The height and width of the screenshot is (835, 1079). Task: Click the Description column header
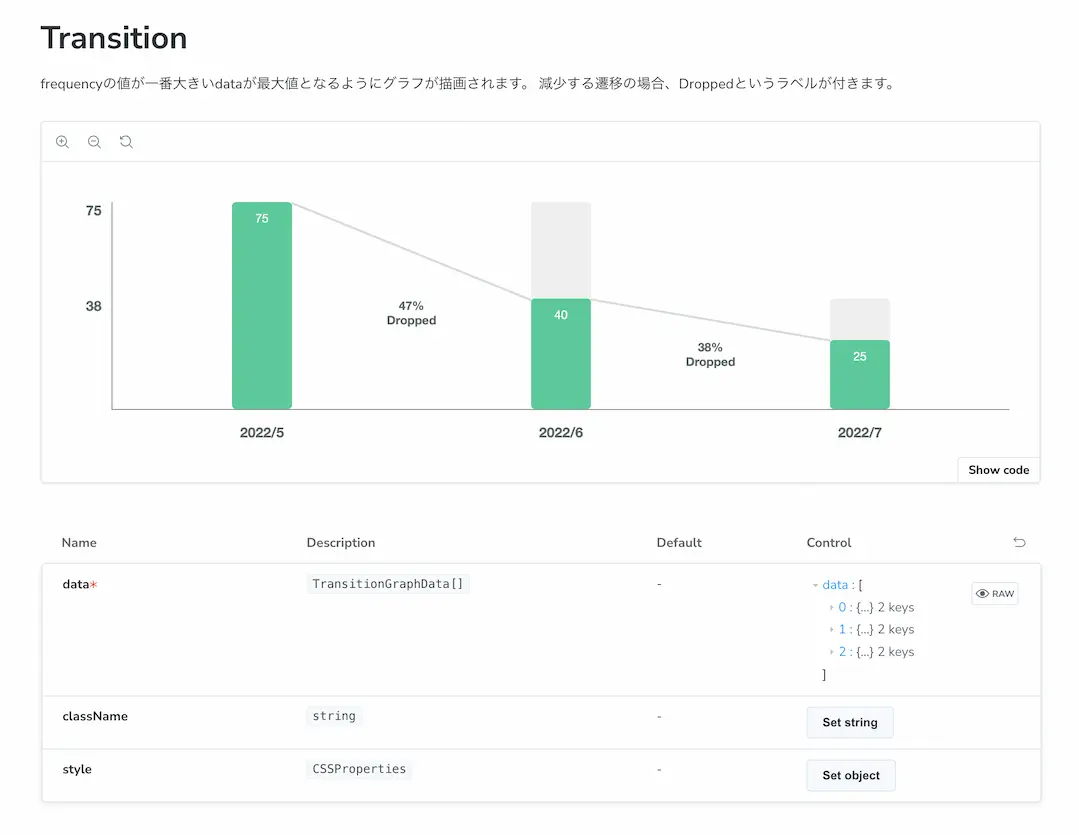click(x=341, y=542)
